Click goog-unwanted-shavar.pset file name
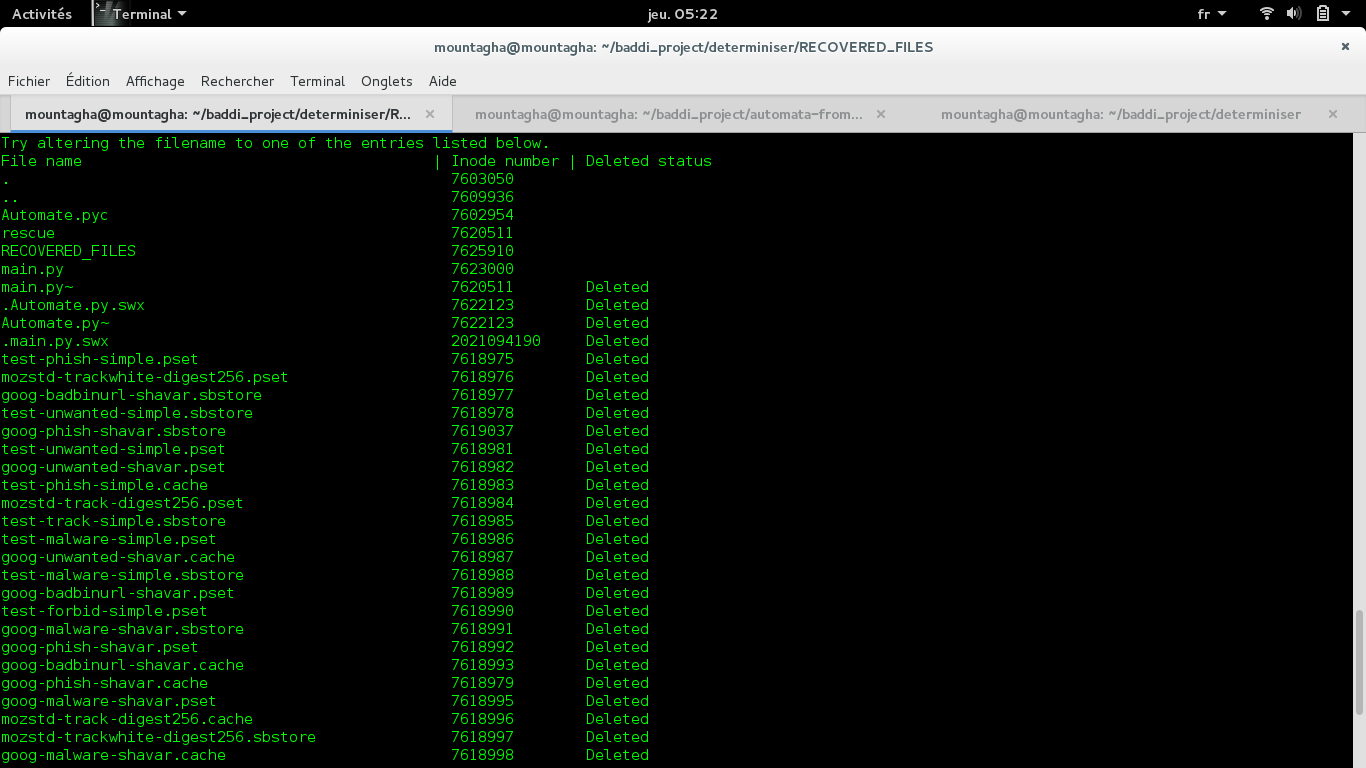The image size is (1366, 768). (x=113, y=467)
